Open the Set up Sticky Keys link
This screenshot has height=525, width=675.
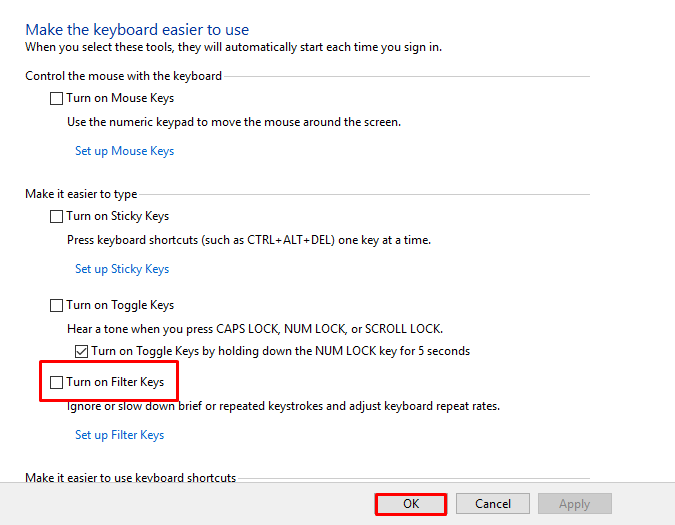tap(122, 269)
